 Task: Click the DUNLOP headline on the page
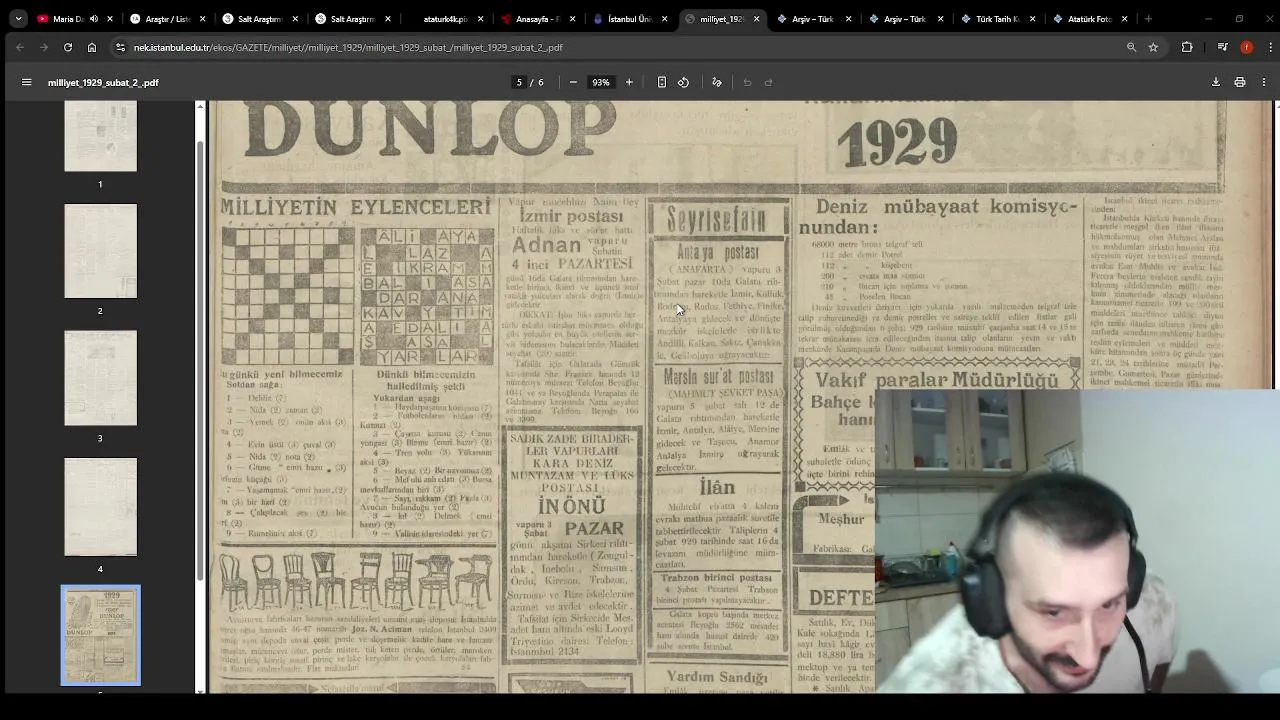[x=429, y=130]
